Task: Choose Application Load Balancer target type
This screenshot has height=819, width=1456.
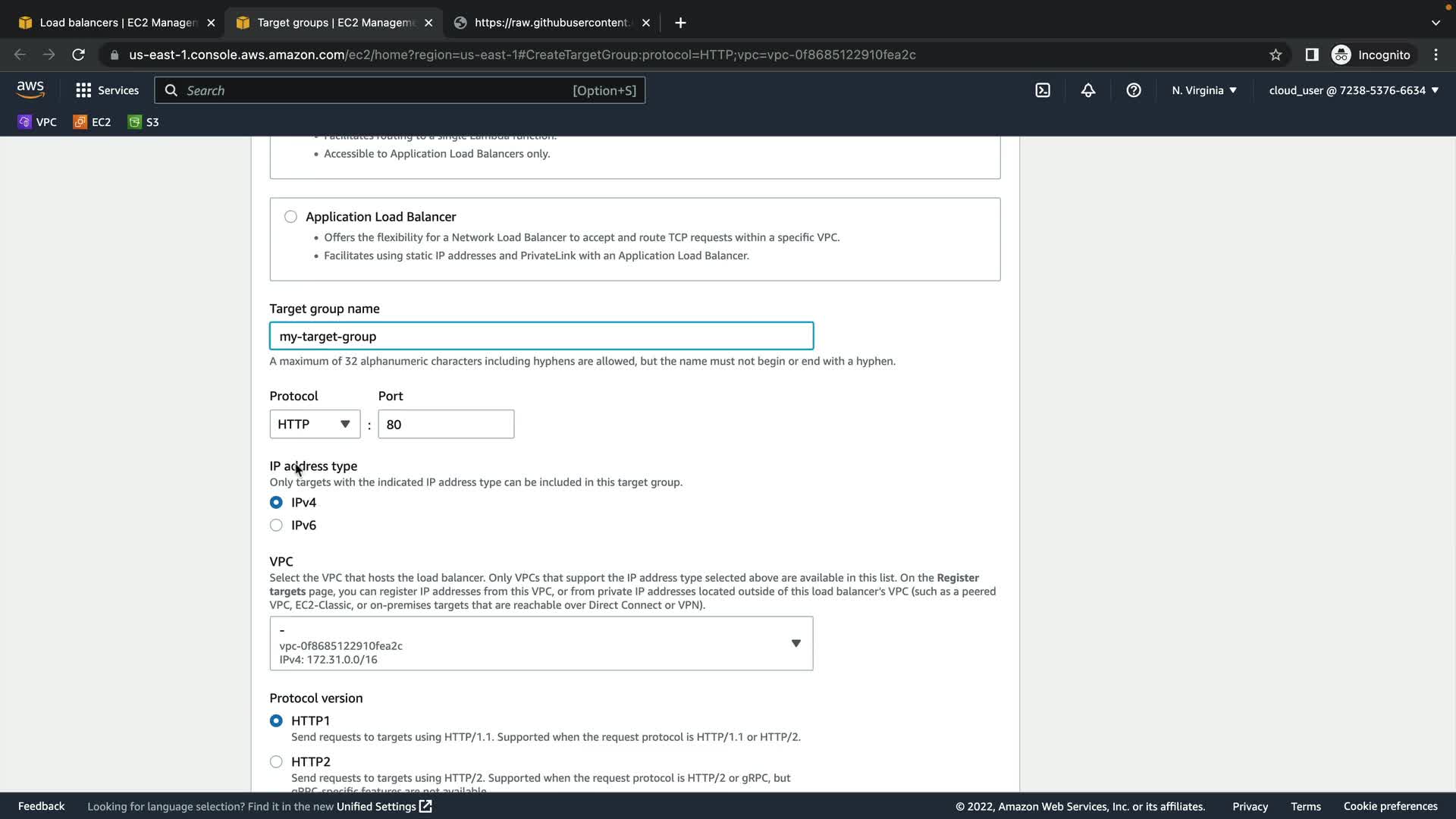Action: [290, 217]
